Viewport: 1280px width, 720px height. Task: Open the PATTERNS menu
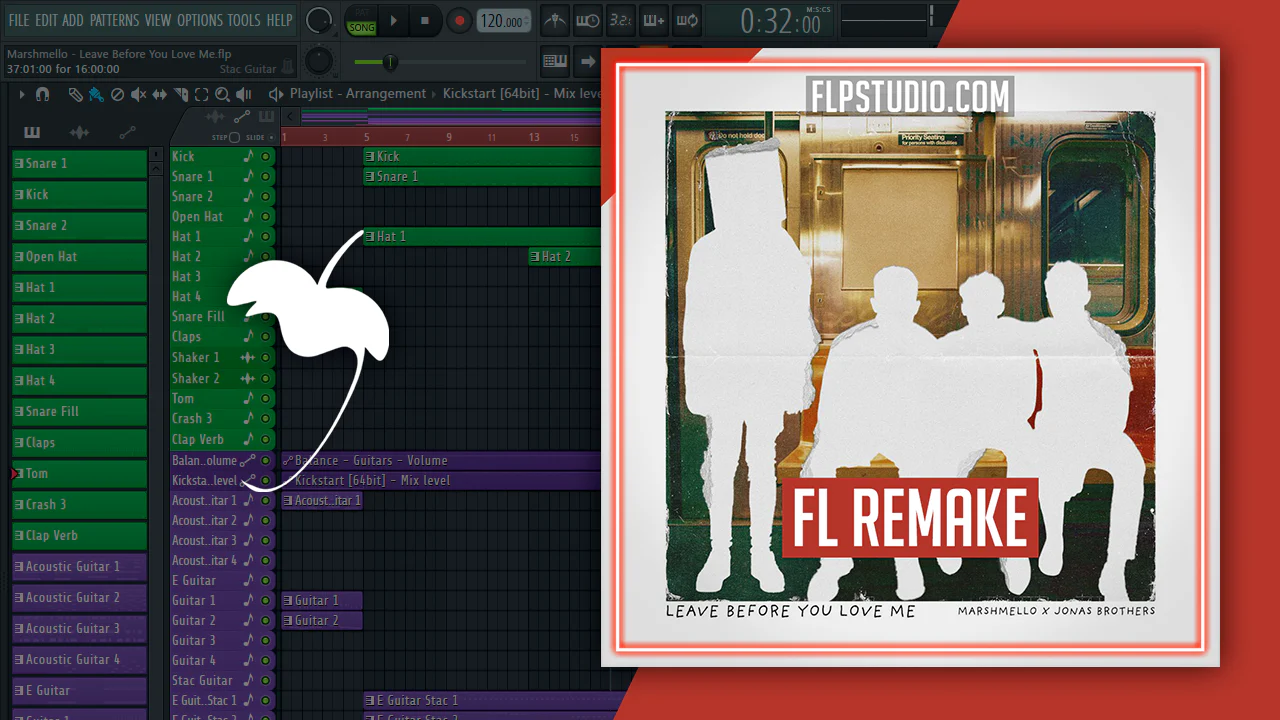(x=114, y=20)
